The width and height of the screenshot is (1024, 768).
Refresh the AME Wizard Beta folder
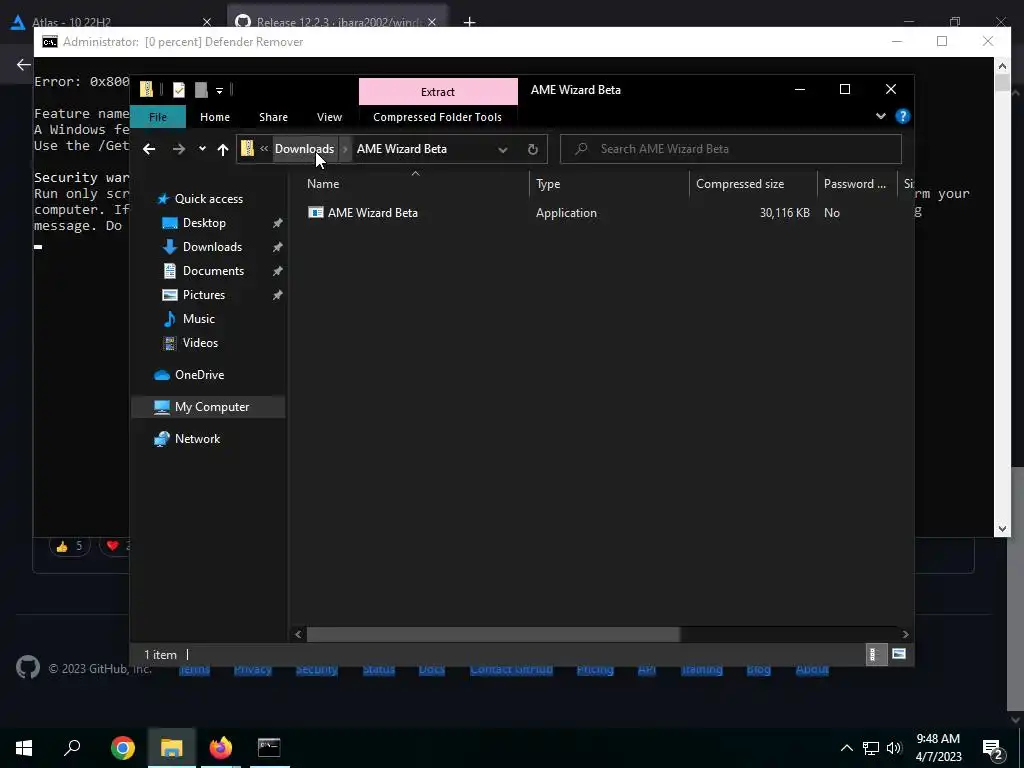pos(532,149)
